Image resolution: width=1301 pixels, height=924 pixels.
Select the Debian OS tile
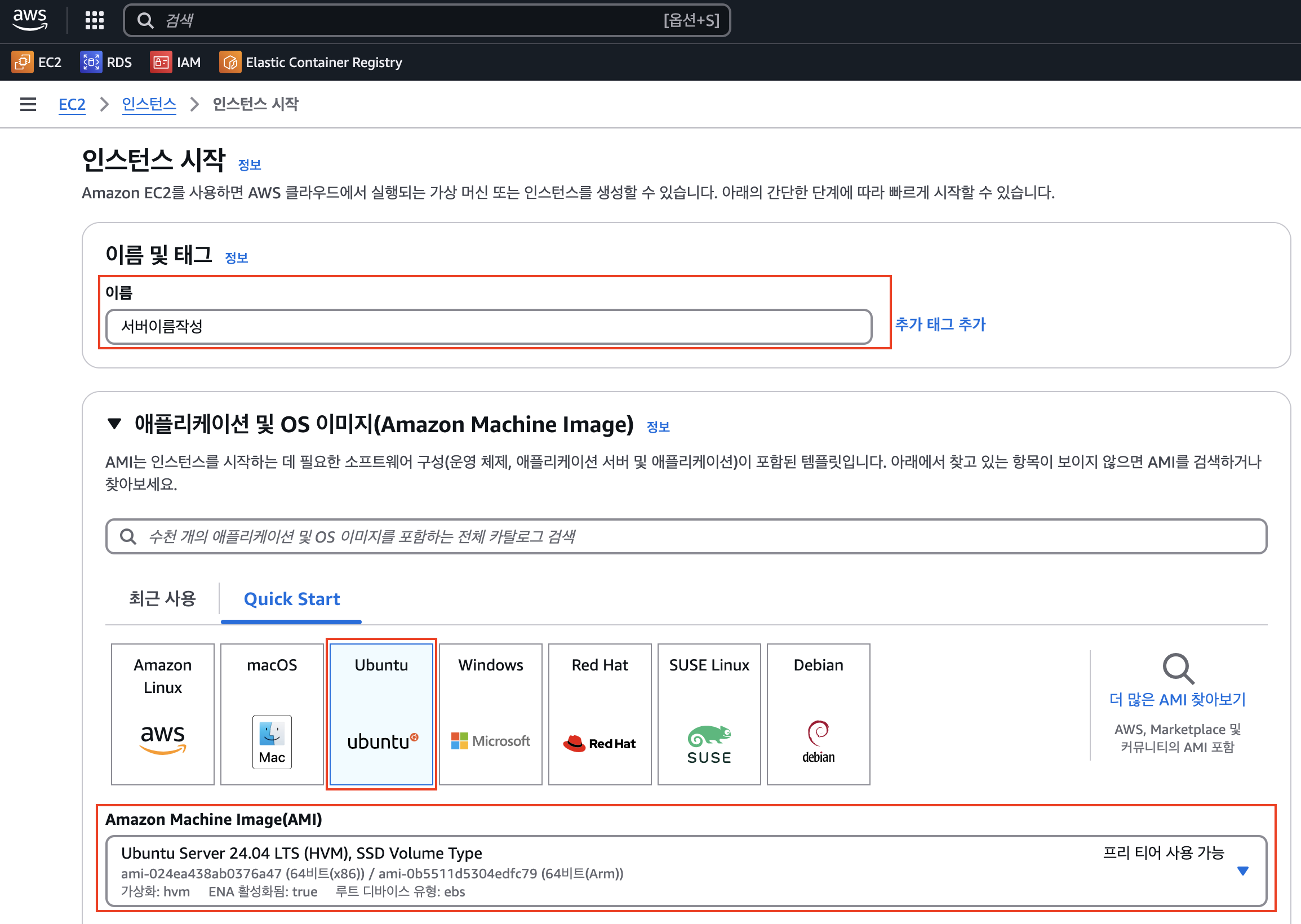click(x=818, y=713)
